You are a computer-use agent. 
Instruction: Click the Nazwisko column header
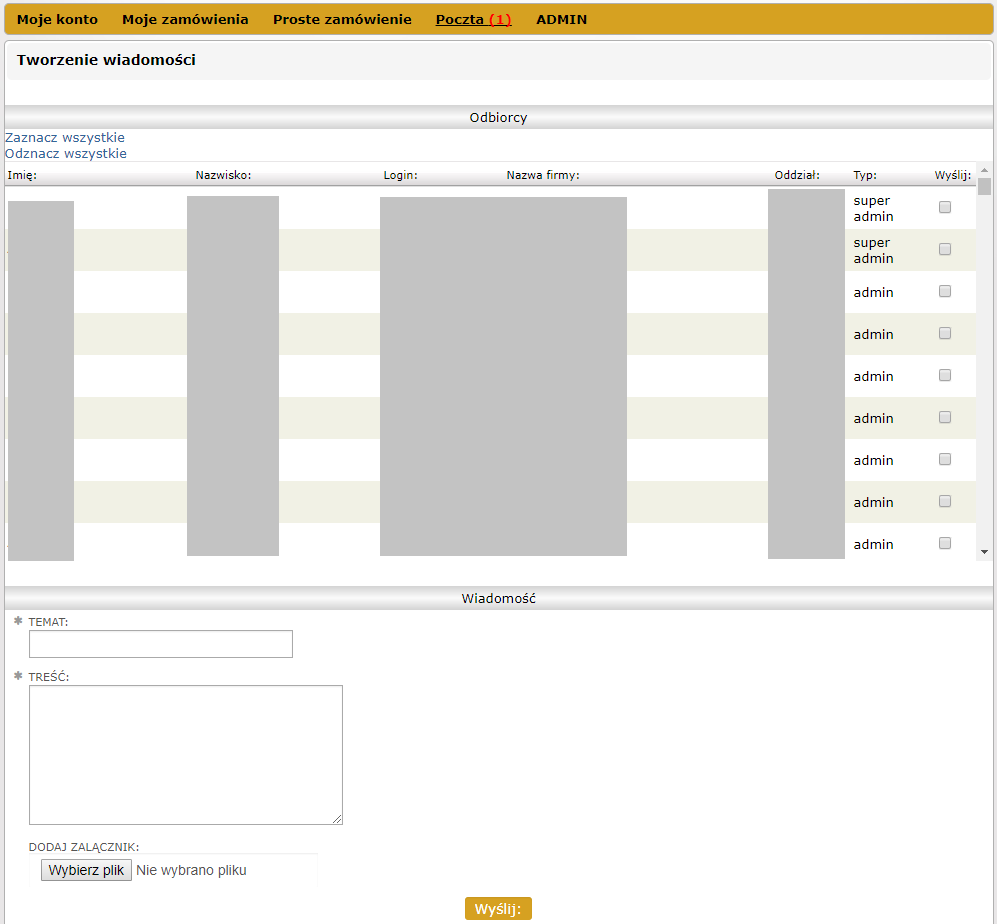[223, 175]
